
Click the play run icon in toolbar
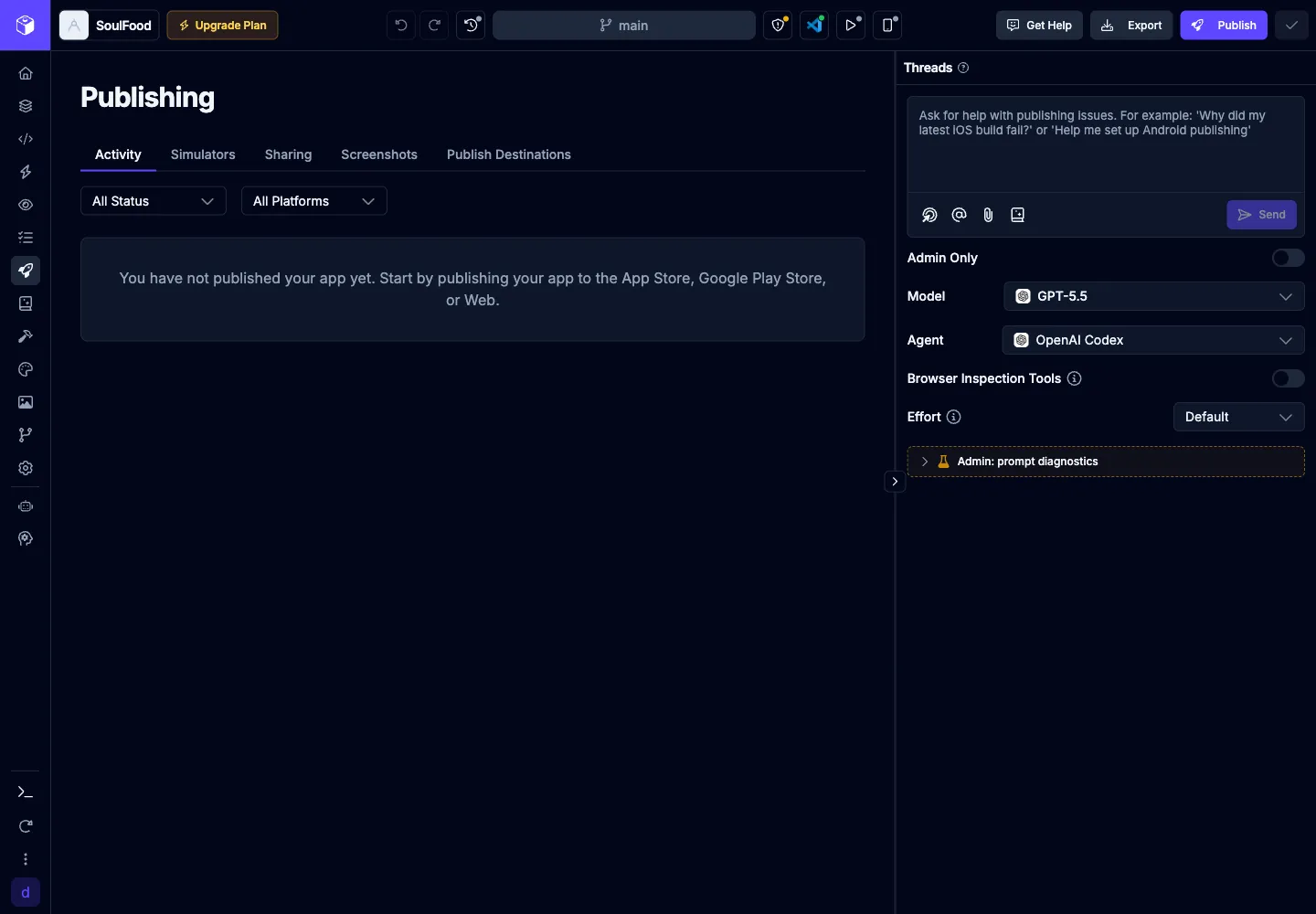point(851,26)
